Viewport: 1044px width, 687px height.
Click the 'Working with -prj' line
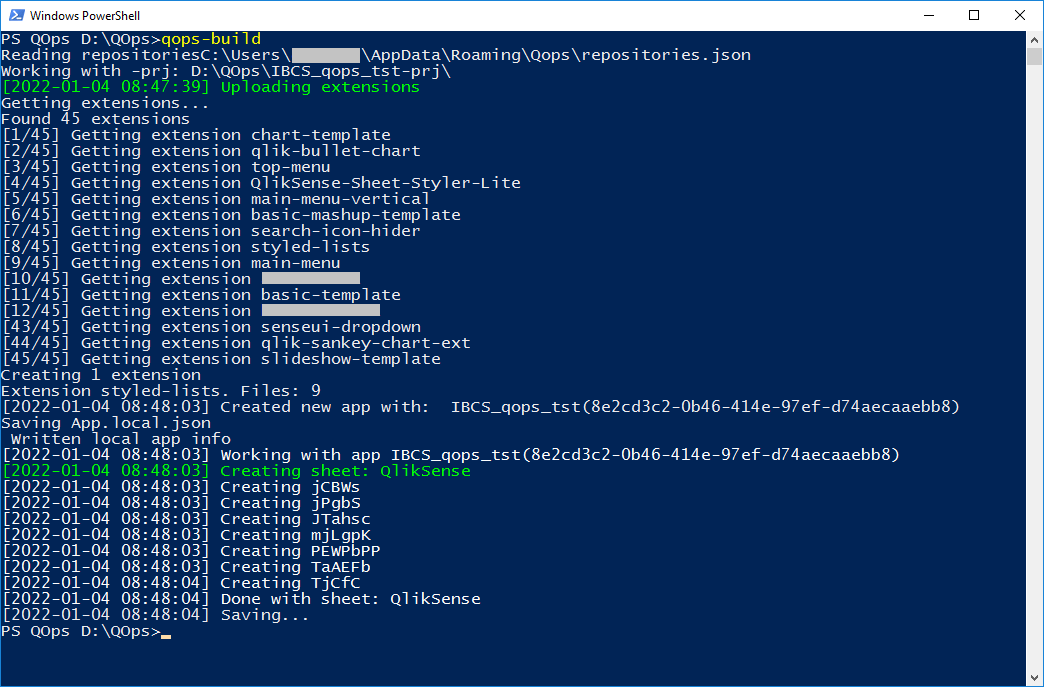click(x=226, y=71)
